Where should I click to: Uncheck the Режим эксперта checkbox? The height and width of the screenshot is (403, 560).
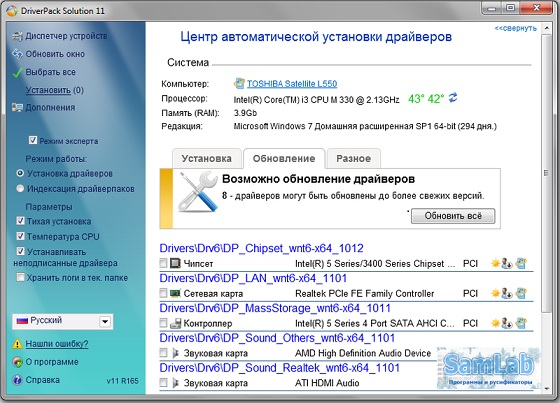pos(33,140)
